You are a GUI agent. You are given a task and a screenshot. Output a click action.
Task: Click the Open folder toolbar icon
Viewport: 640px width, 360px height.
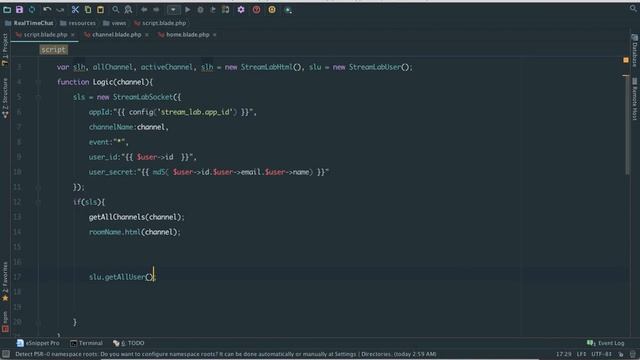coord(7,9)
